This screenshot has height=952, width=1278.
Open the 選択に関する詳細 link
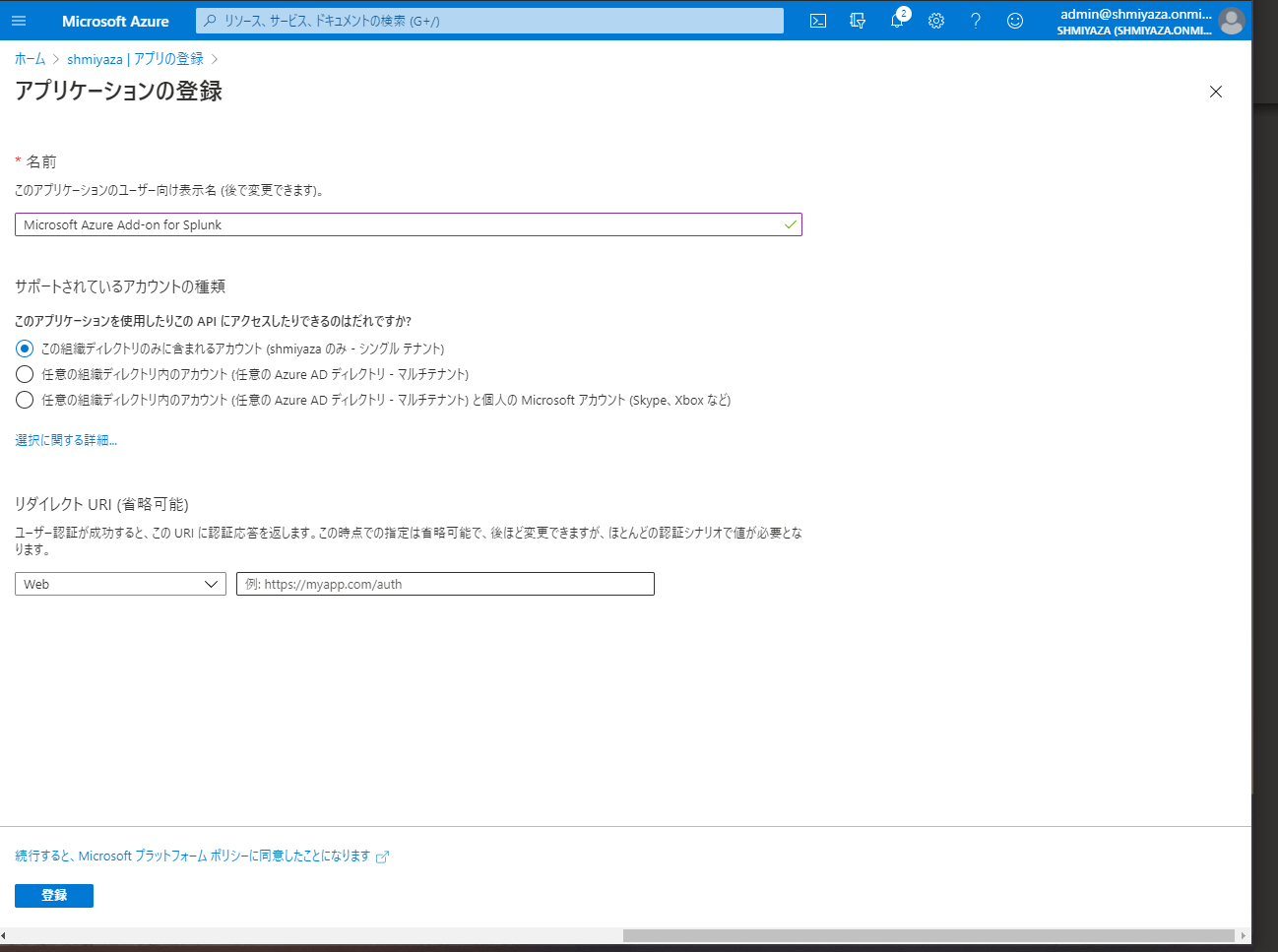tap(65, 439)
